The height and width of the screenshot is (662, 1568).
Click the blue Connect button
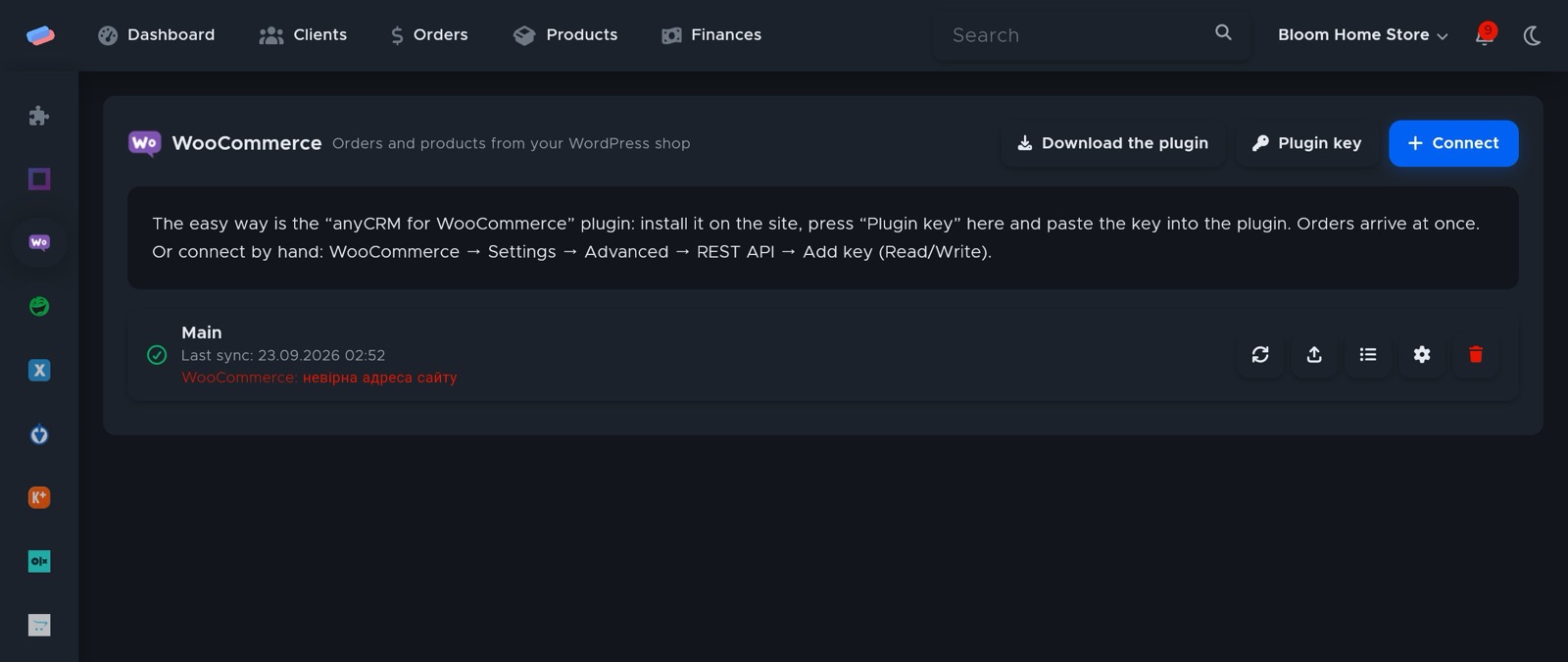1453,143
